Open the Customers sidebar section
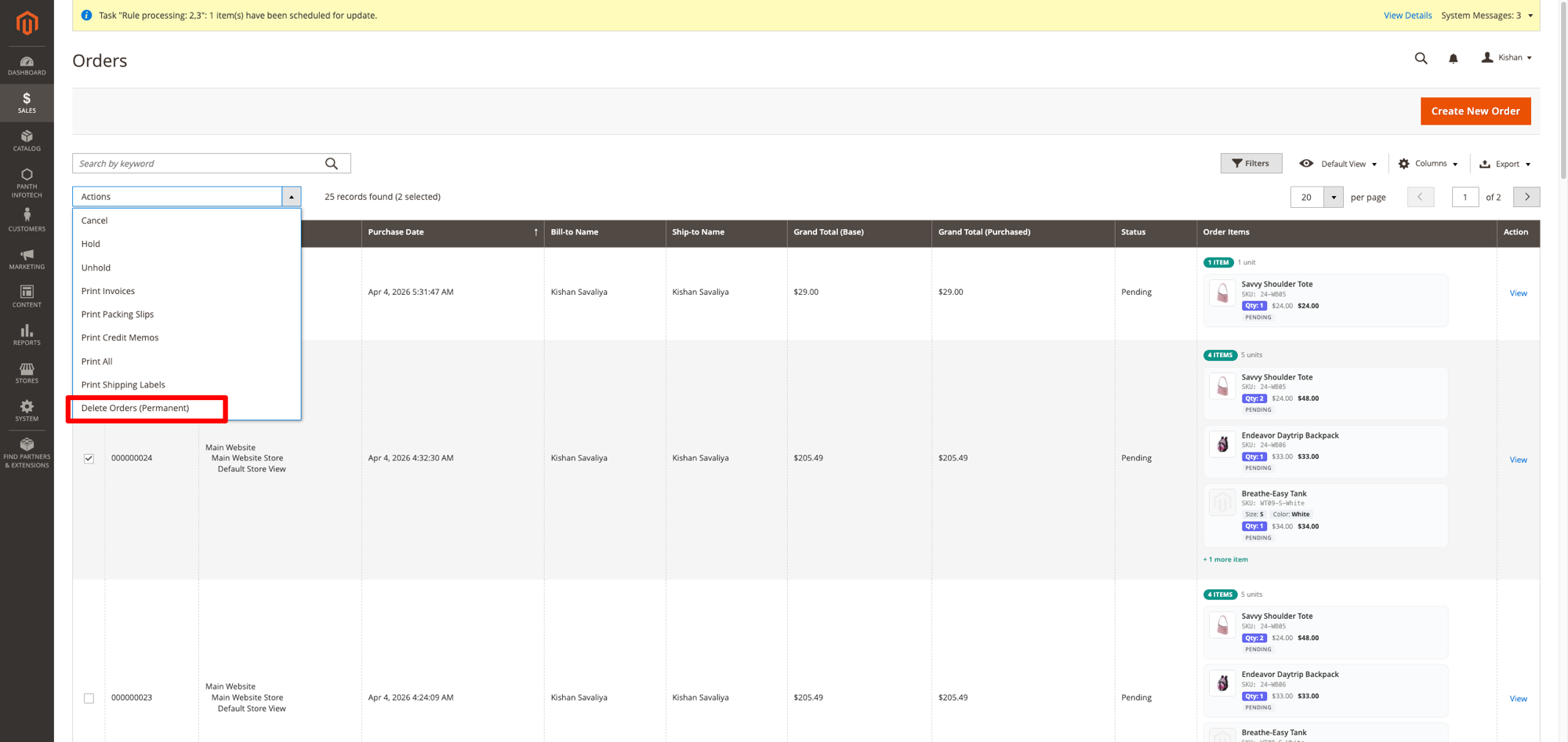1568x742 pixels. coord(27,220)
